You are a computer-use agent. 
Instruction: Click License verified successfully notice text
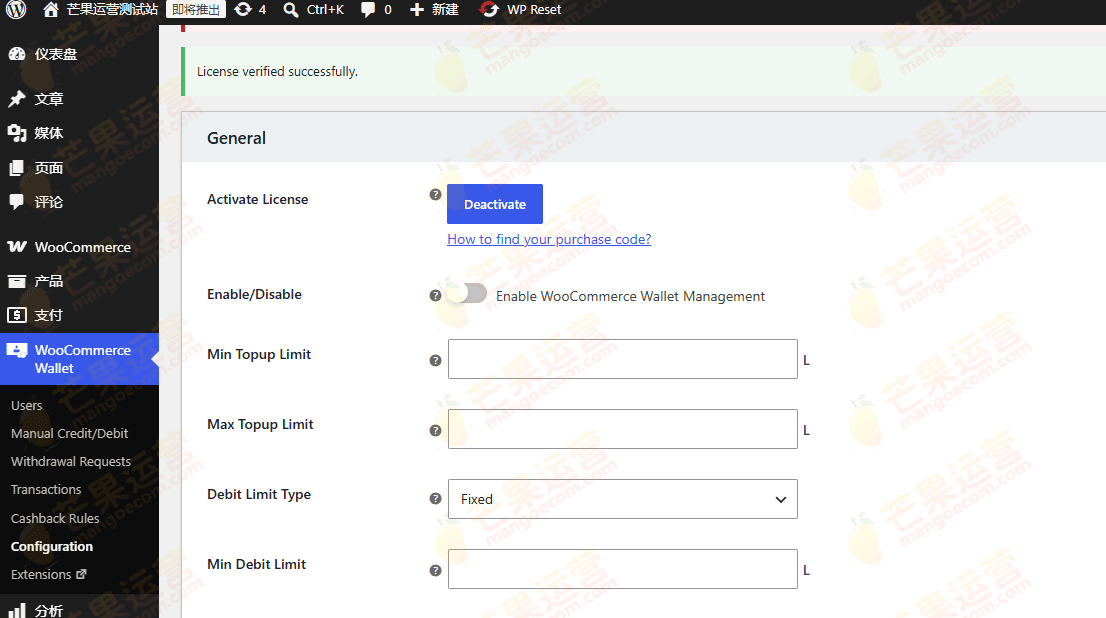pyautogui.click(x=277, y=71)
